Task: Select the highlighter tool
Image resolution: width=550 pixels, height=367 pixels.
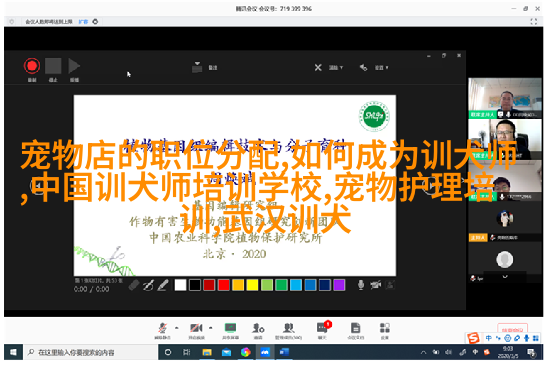Action: pyautogui.click(x=162, y=285)
